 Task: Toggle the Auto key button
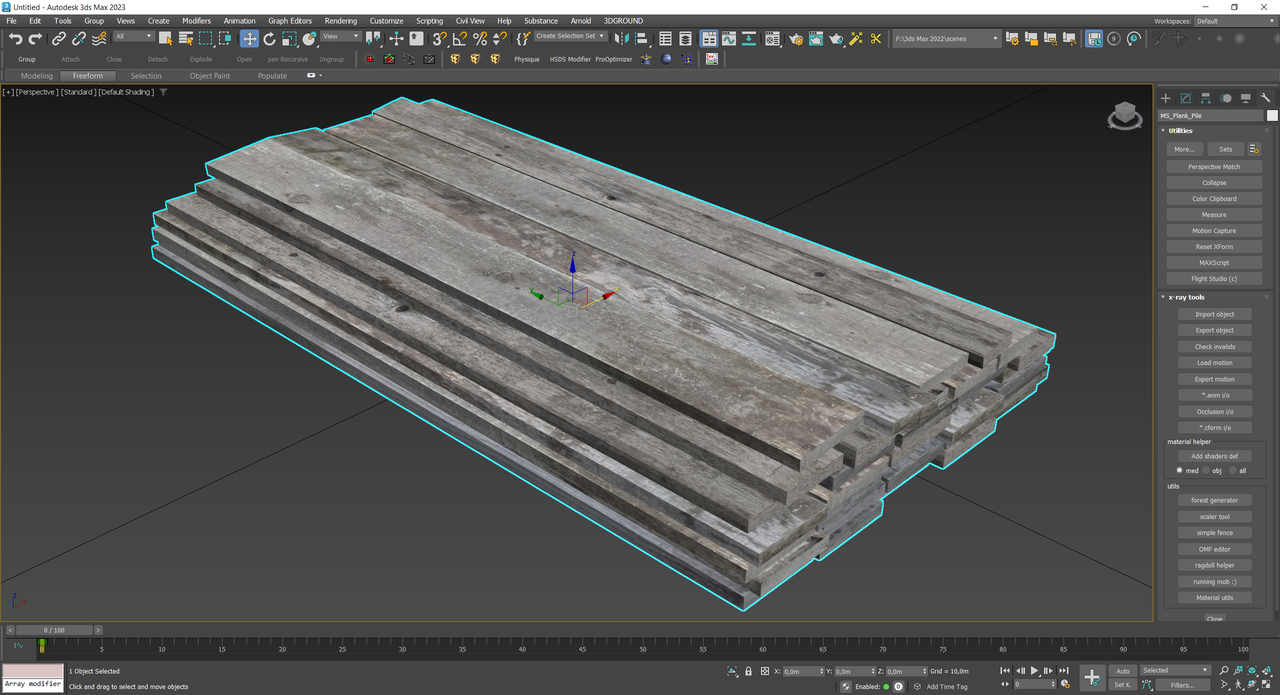[1123, 671]
